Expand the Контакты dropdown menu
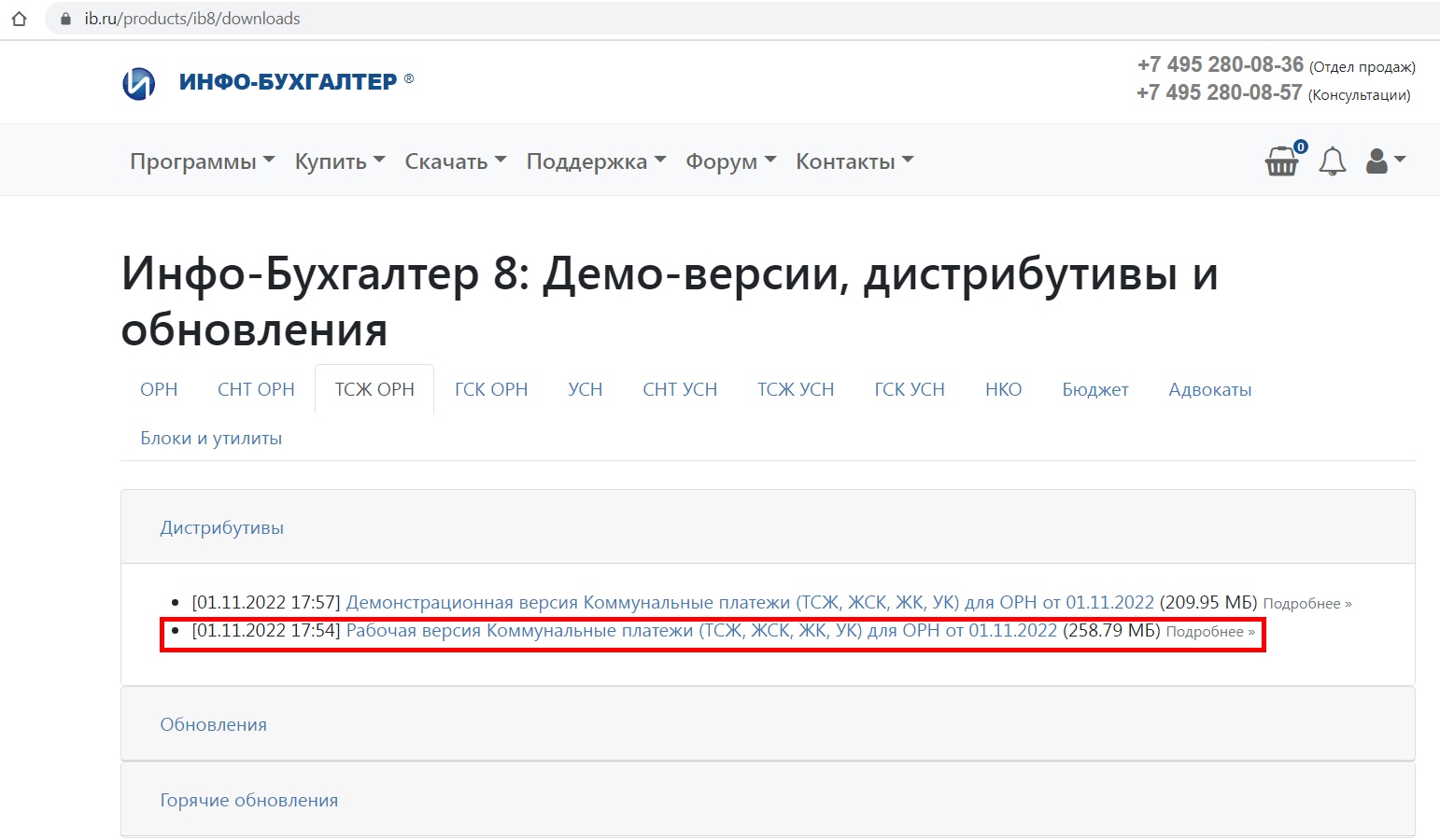The height and width of the screenshot is (840, 1440). click(854, 161)
